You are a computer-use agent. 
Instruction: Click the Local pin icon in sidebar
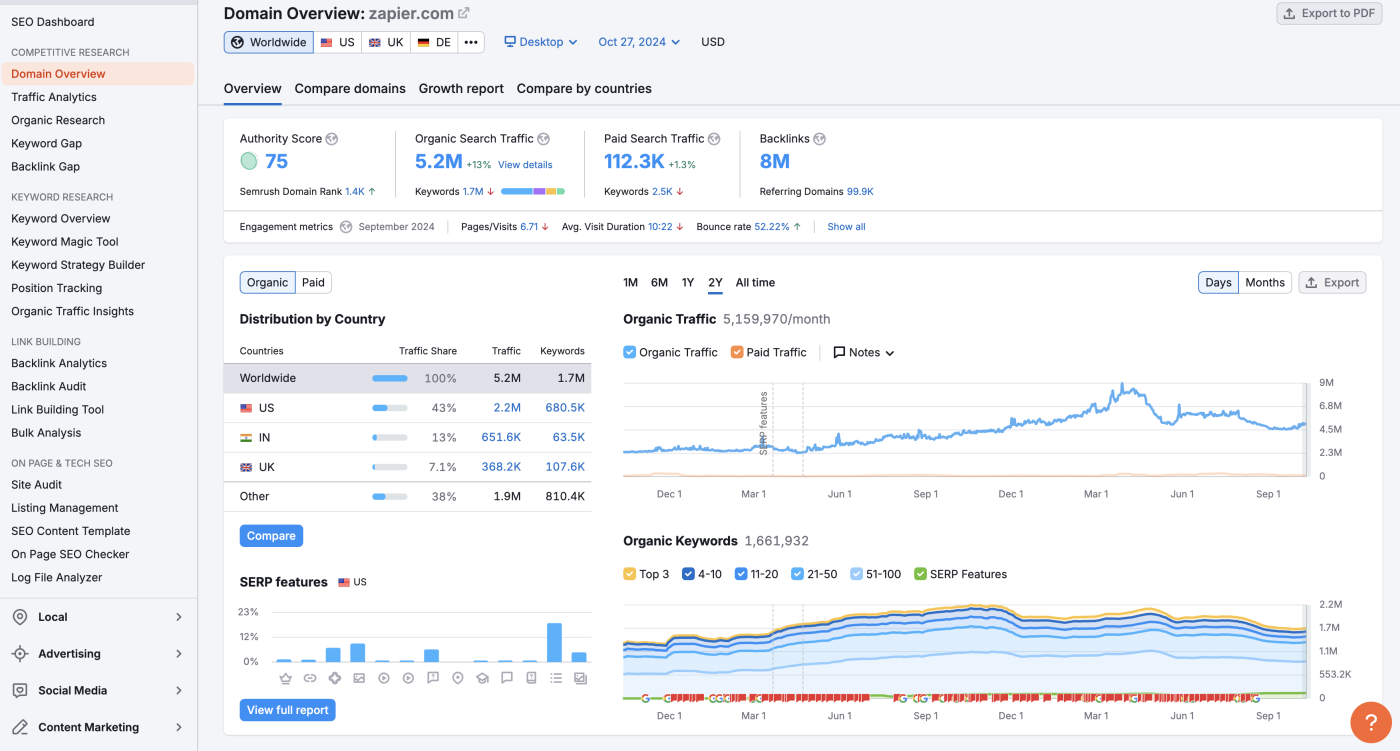(20, 617)
